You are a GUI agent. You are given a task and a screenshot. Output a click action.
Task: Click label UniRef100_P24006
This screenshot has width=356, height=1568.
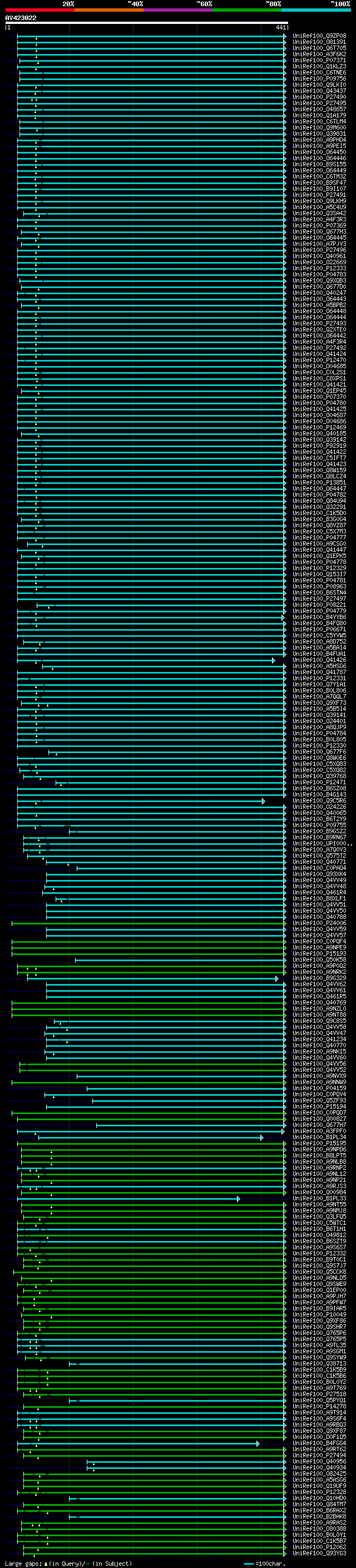coord(319,923)
